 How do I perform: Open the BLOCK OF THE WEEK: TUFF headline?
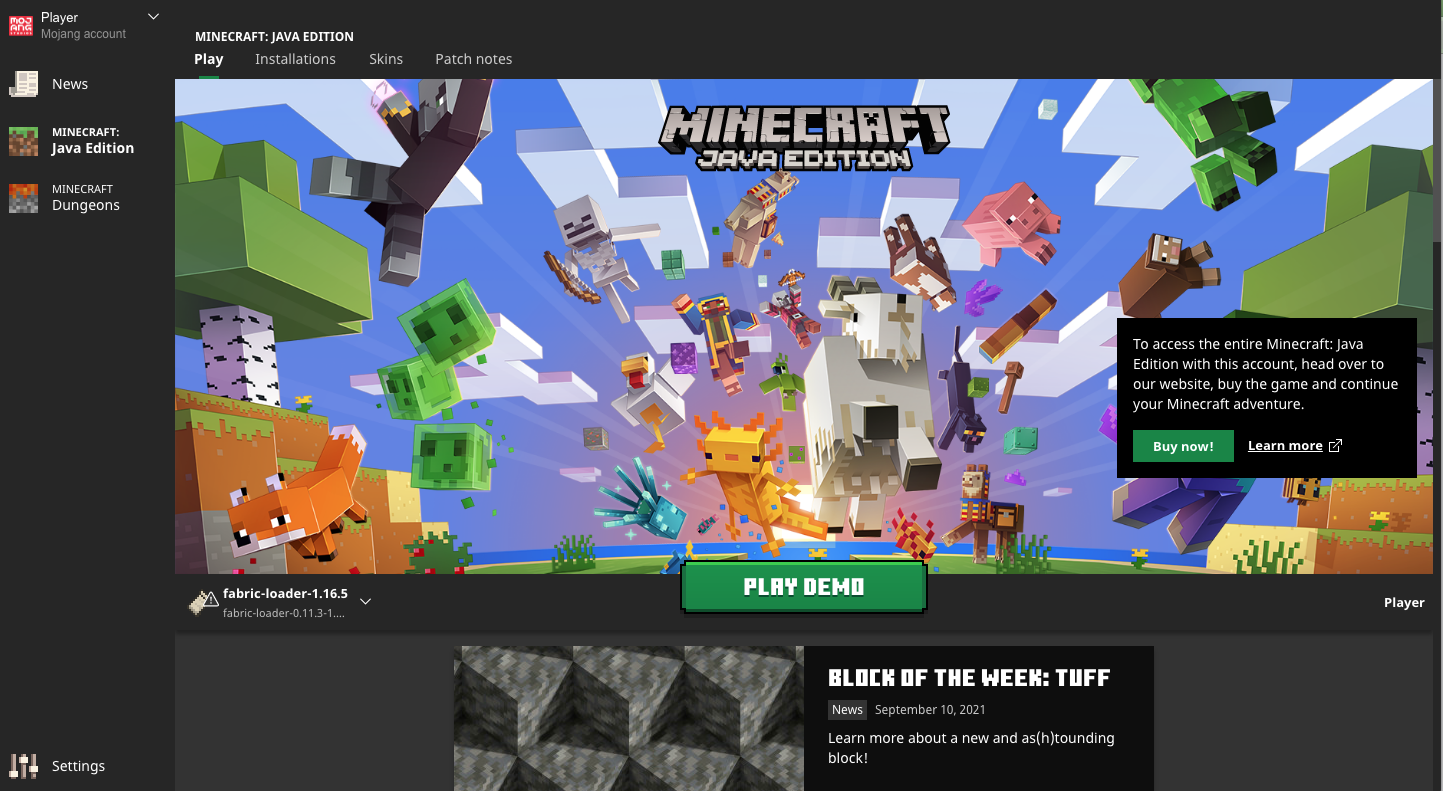coord(969,678)
